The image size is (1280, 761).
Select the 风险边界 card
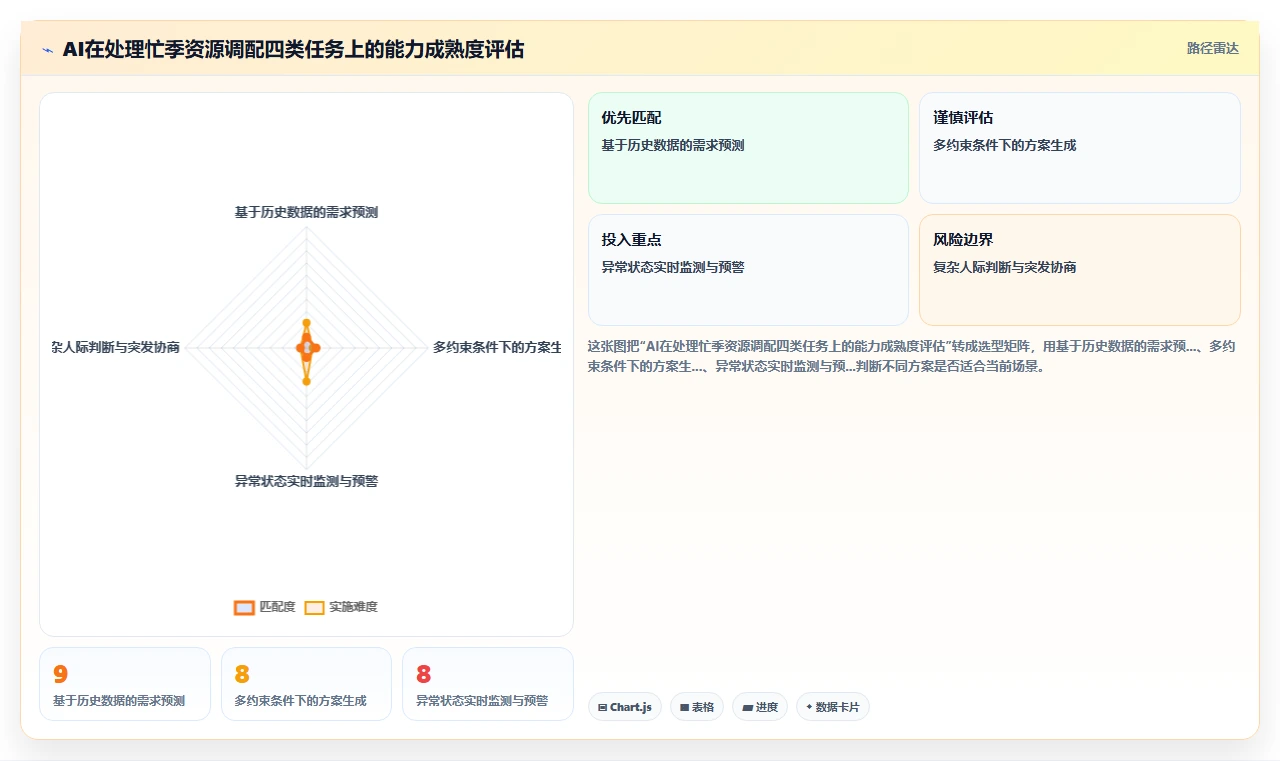1080,270
